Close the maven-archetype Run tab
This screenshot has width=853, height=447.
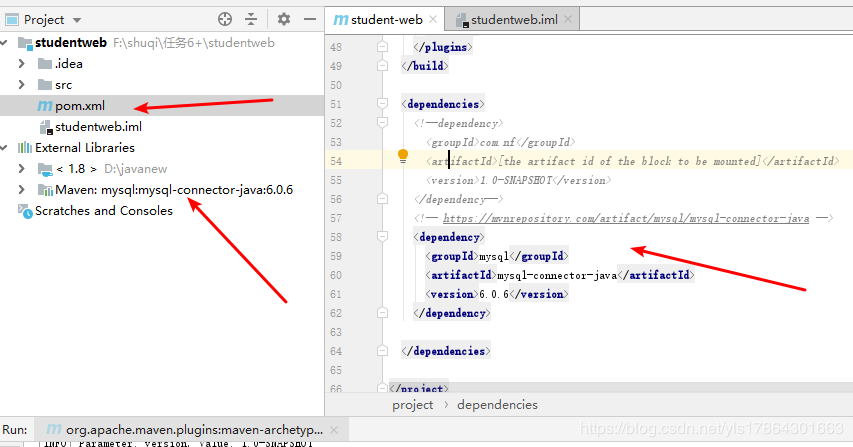pyautogui.click(x=334, y=430)
